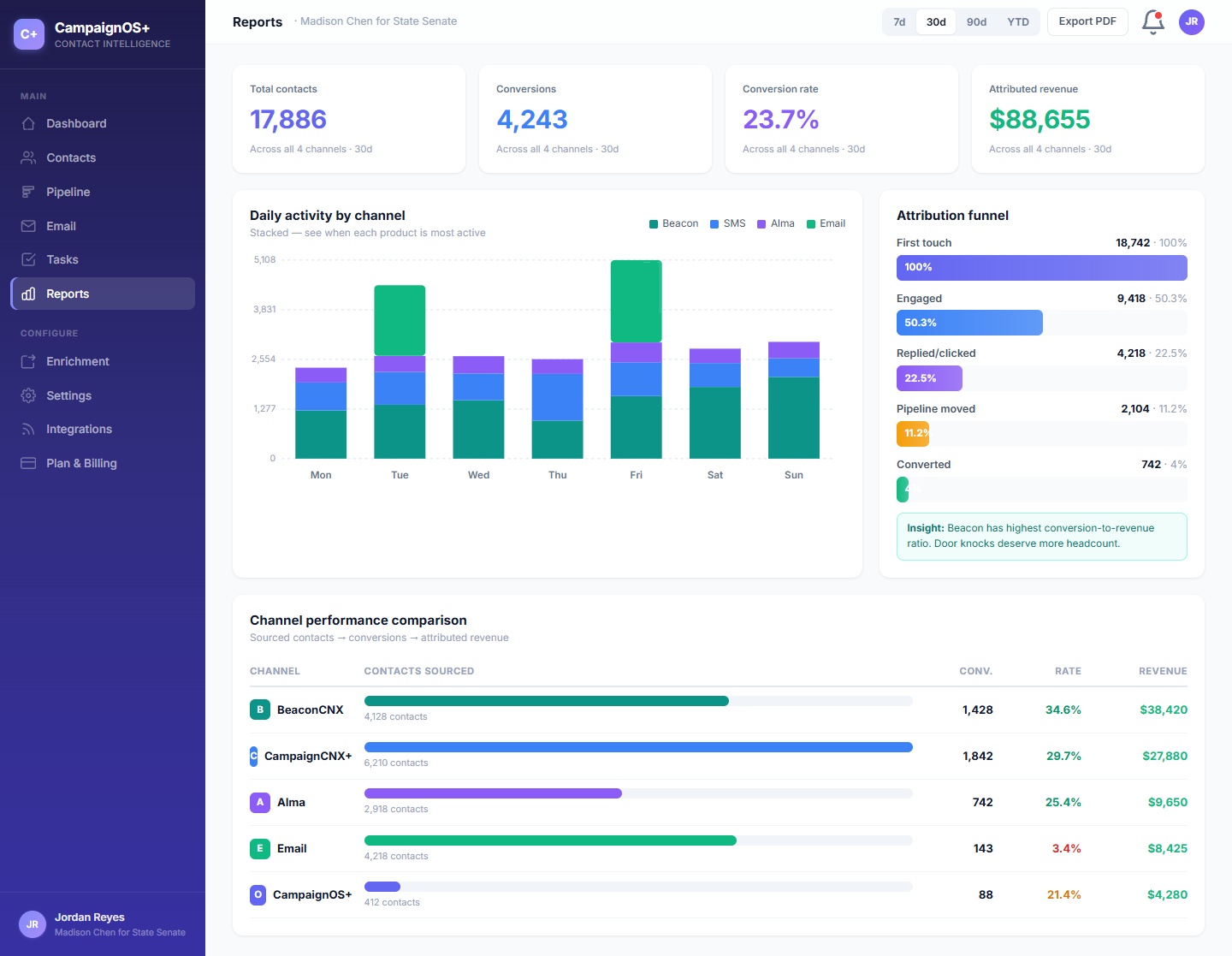This screenshot has width=1232, height=956.
Task: Click the Dashboard home icon
Action: click(x=28, y=123)
